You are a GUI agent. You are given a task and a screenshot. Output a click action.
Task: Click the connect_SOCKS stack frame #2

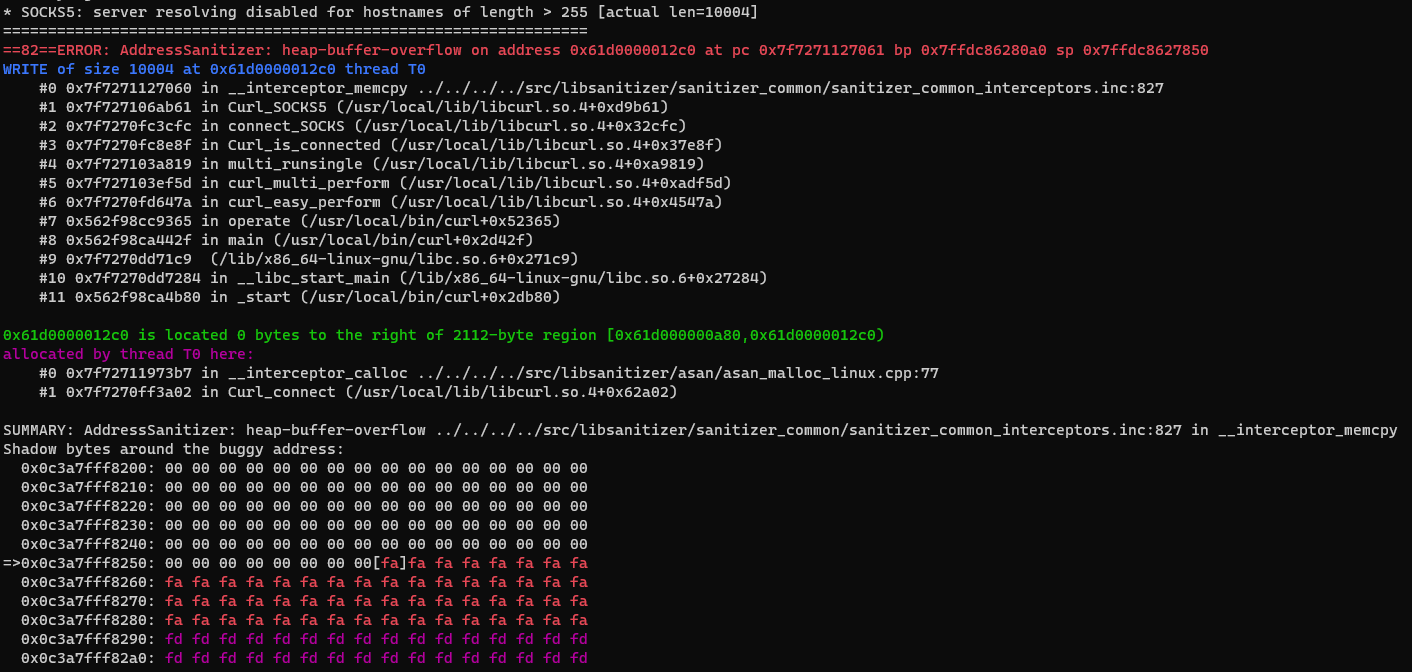(x=362, y=126)
